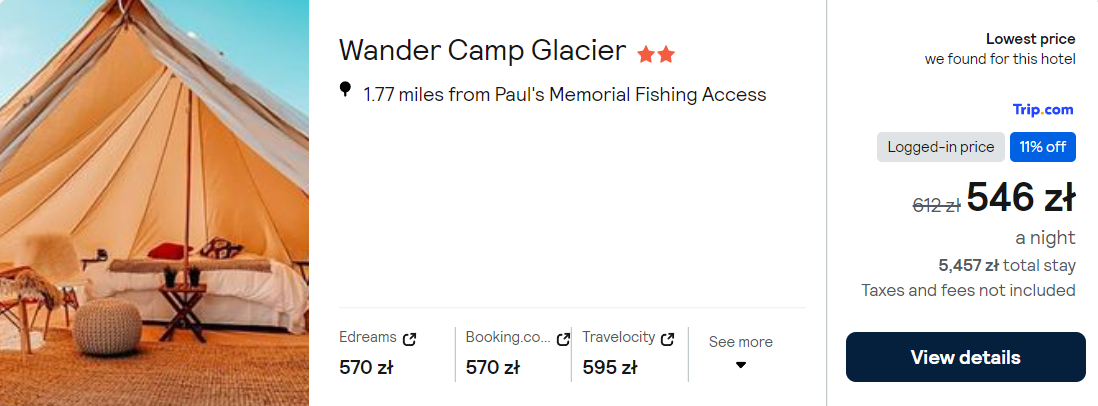
Task: Click the Booking.com external link icon
Action: pos(563,339)
